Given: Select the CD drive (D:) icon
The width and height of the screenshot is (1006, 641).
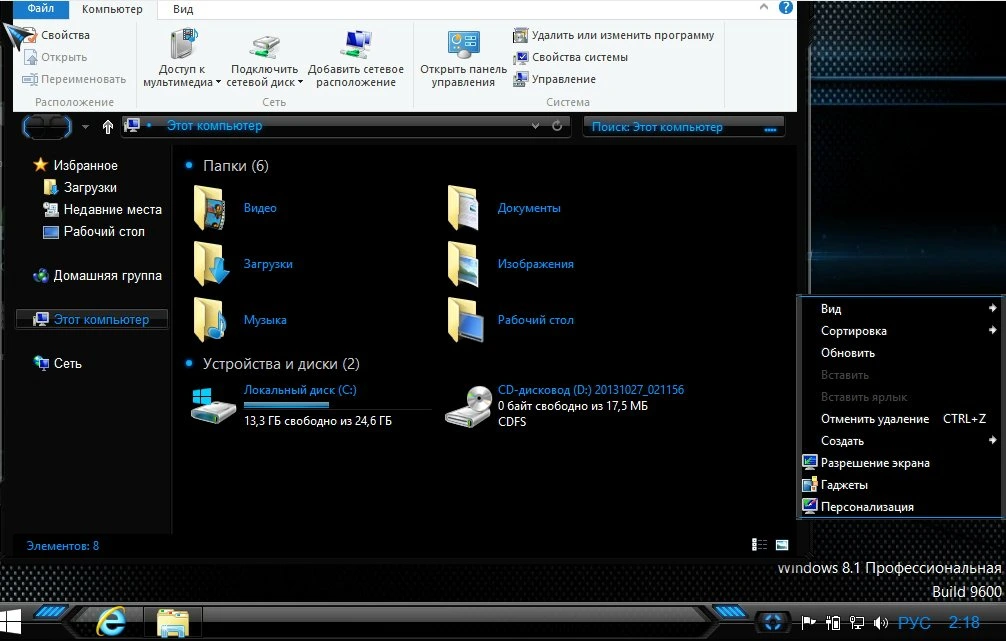Looking at the screenshot, I should point(468,406).
